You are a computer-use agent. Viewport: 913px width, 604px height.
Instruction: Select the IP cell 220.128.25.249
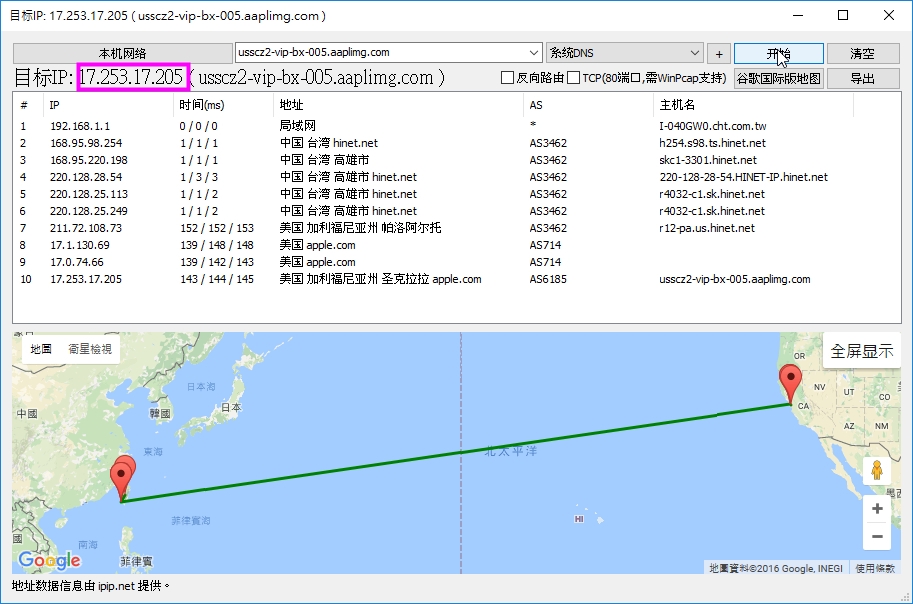click(89, 211)
